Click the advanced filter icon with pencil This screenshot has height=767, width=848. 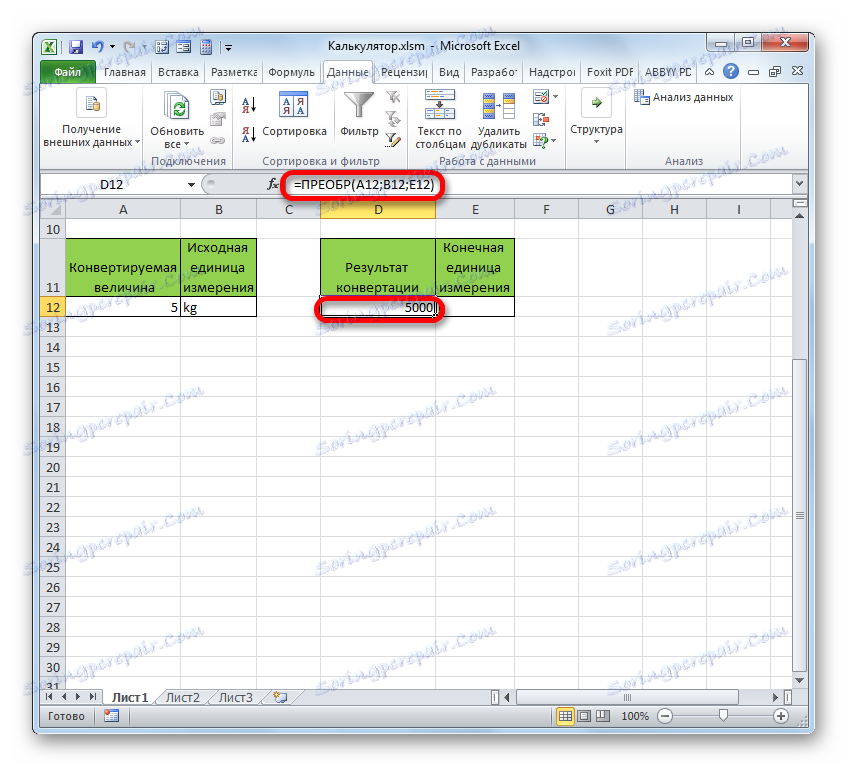393,140
